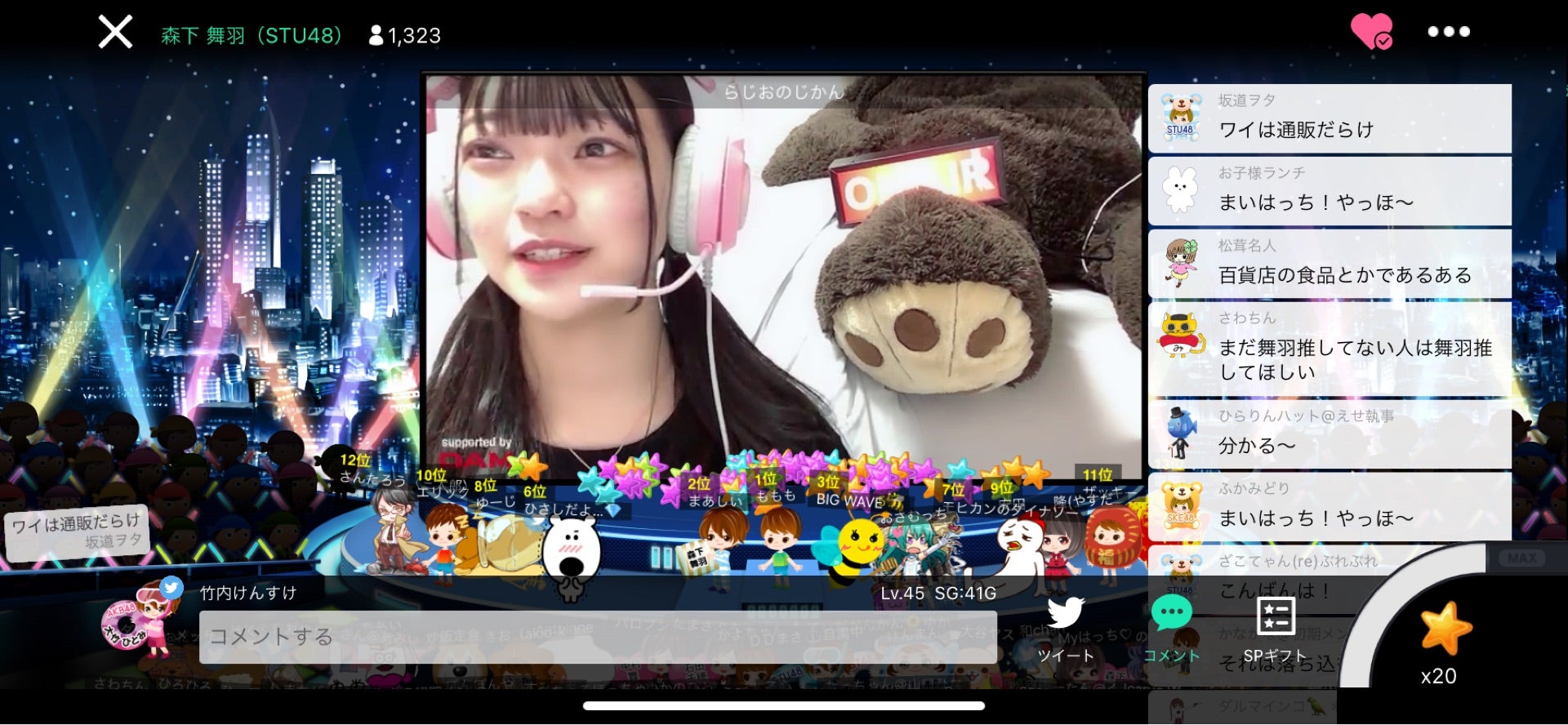Open ふかみどり's まいはっち!やっほ〜 comment
The width and height of the screenshot is (1568, 725).
tap(1330, 506)
